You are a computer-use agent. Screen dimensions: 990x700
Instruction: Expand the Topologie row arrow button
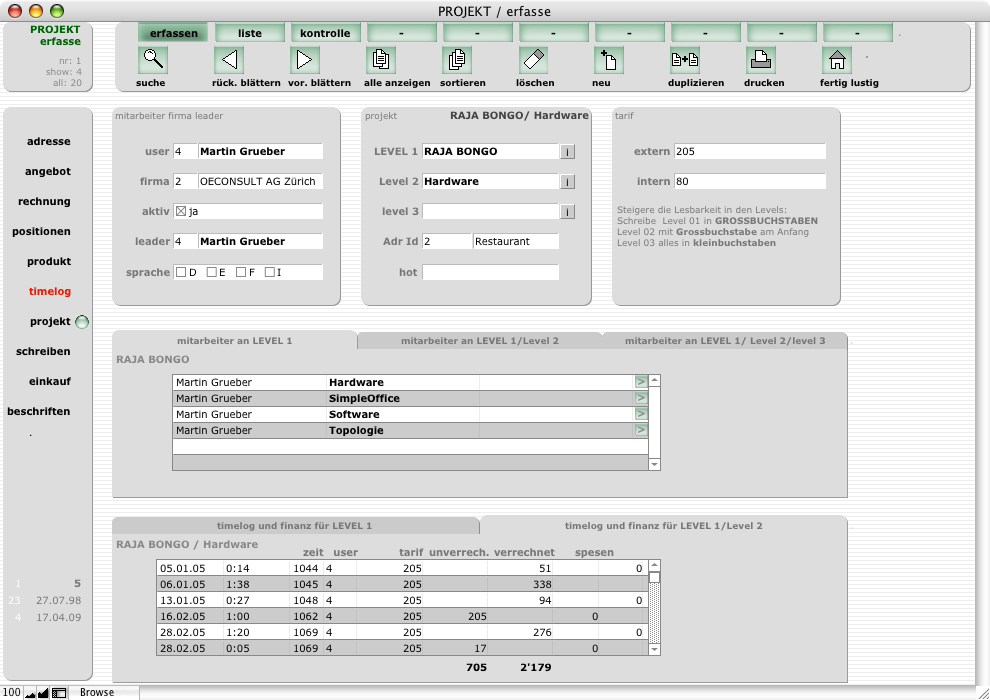(641, 430)
